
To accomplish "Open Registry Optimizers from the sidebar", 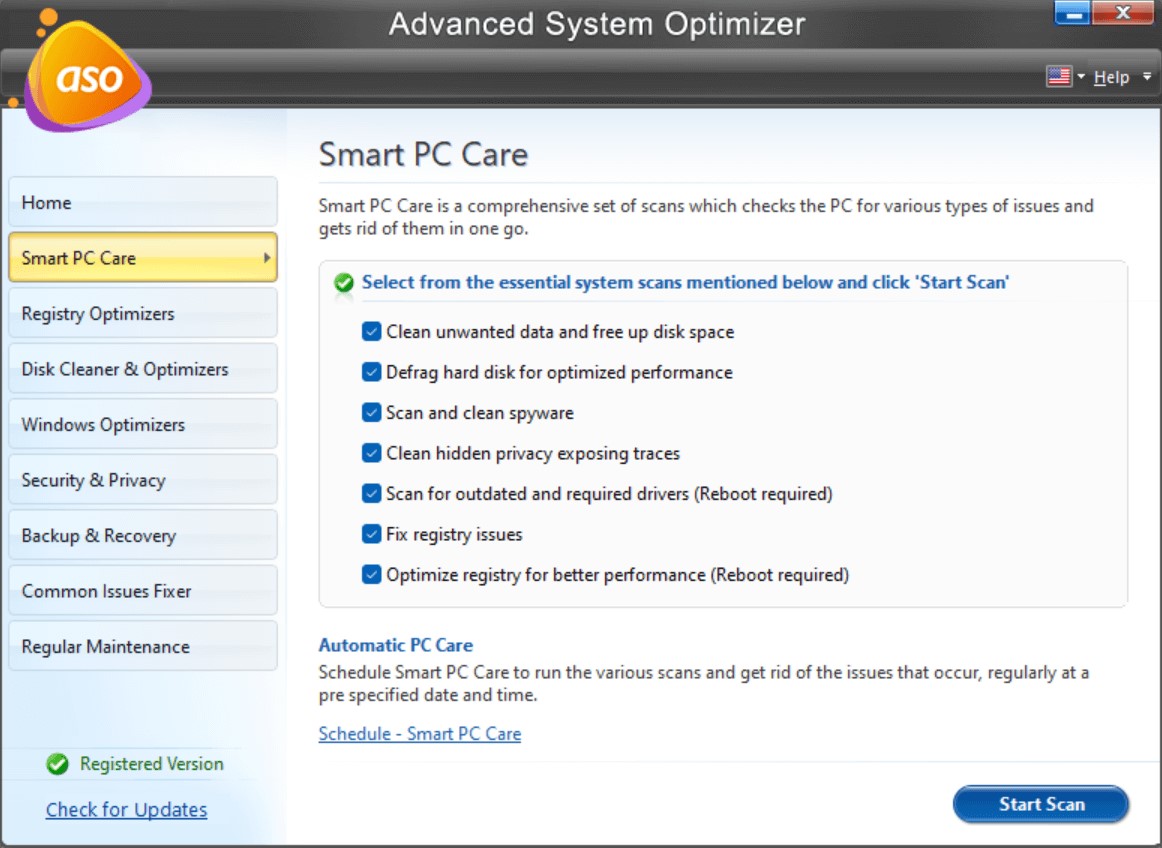I will (x=143, y=313).
